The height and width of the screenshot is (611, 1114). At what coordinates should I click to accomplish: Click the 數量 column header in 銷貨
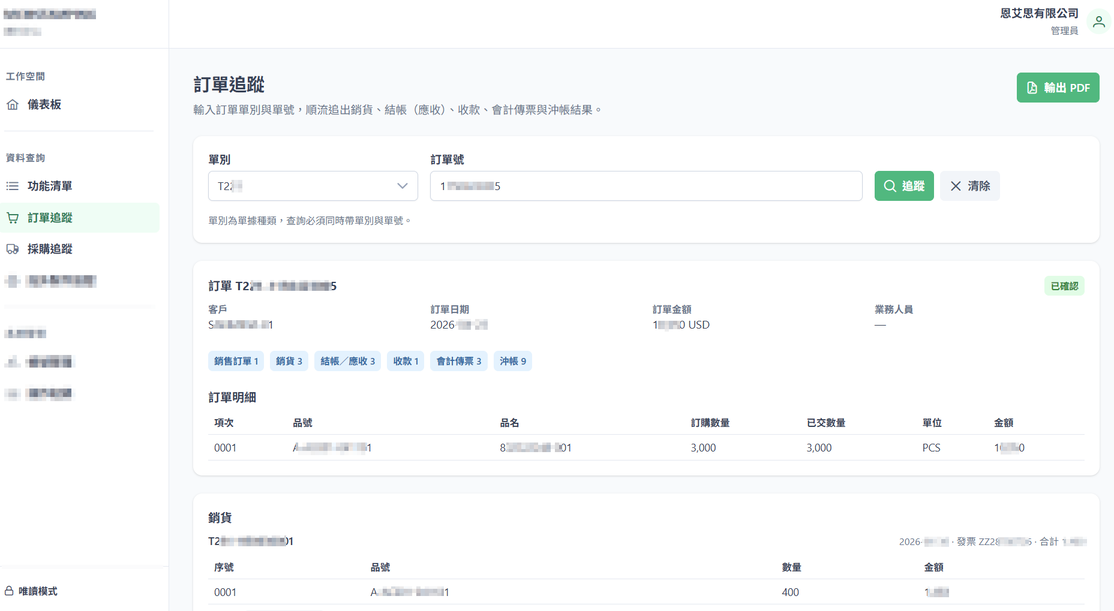[791, 567]
